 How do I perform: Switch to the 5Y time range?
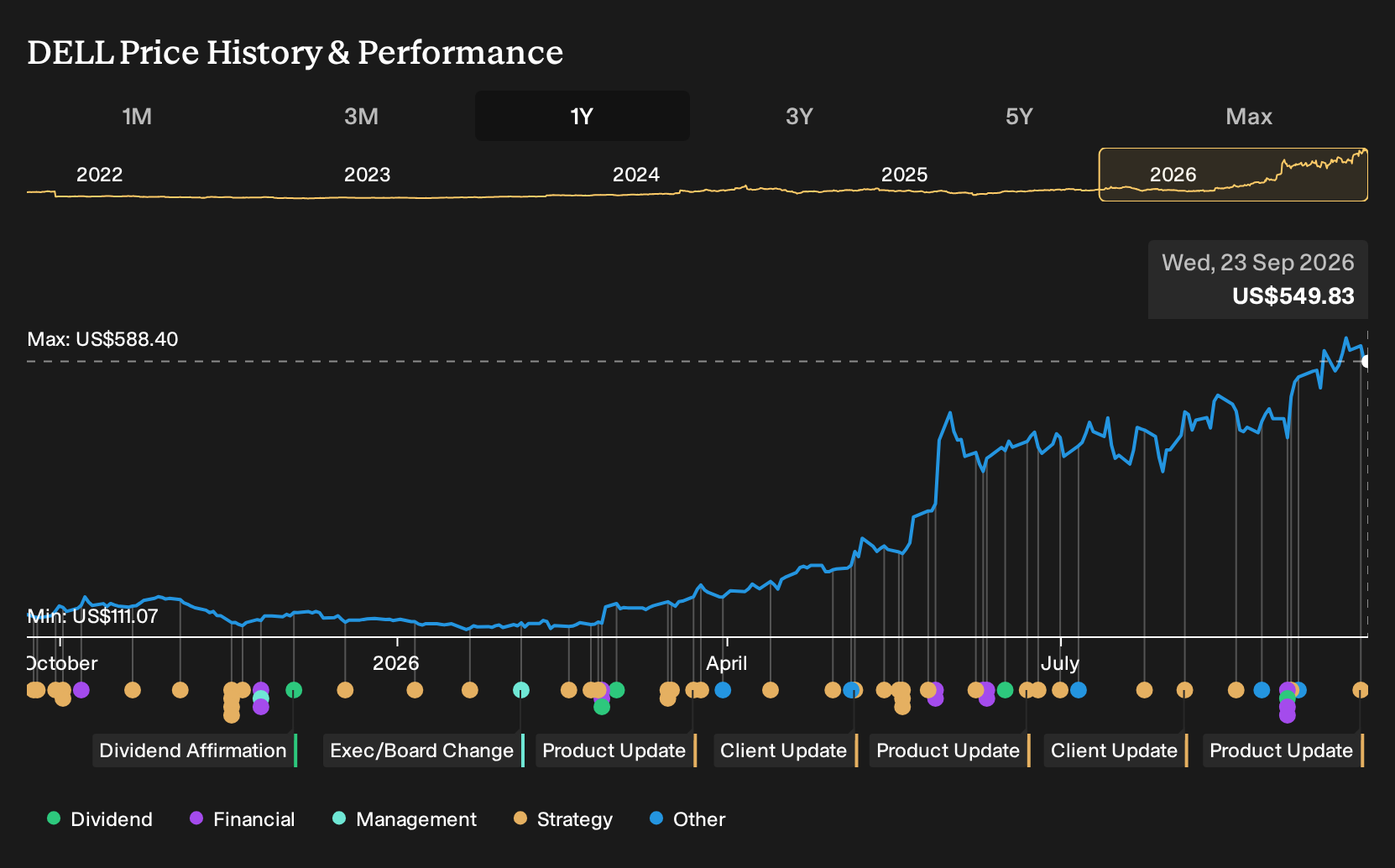tap(1019, 116)
